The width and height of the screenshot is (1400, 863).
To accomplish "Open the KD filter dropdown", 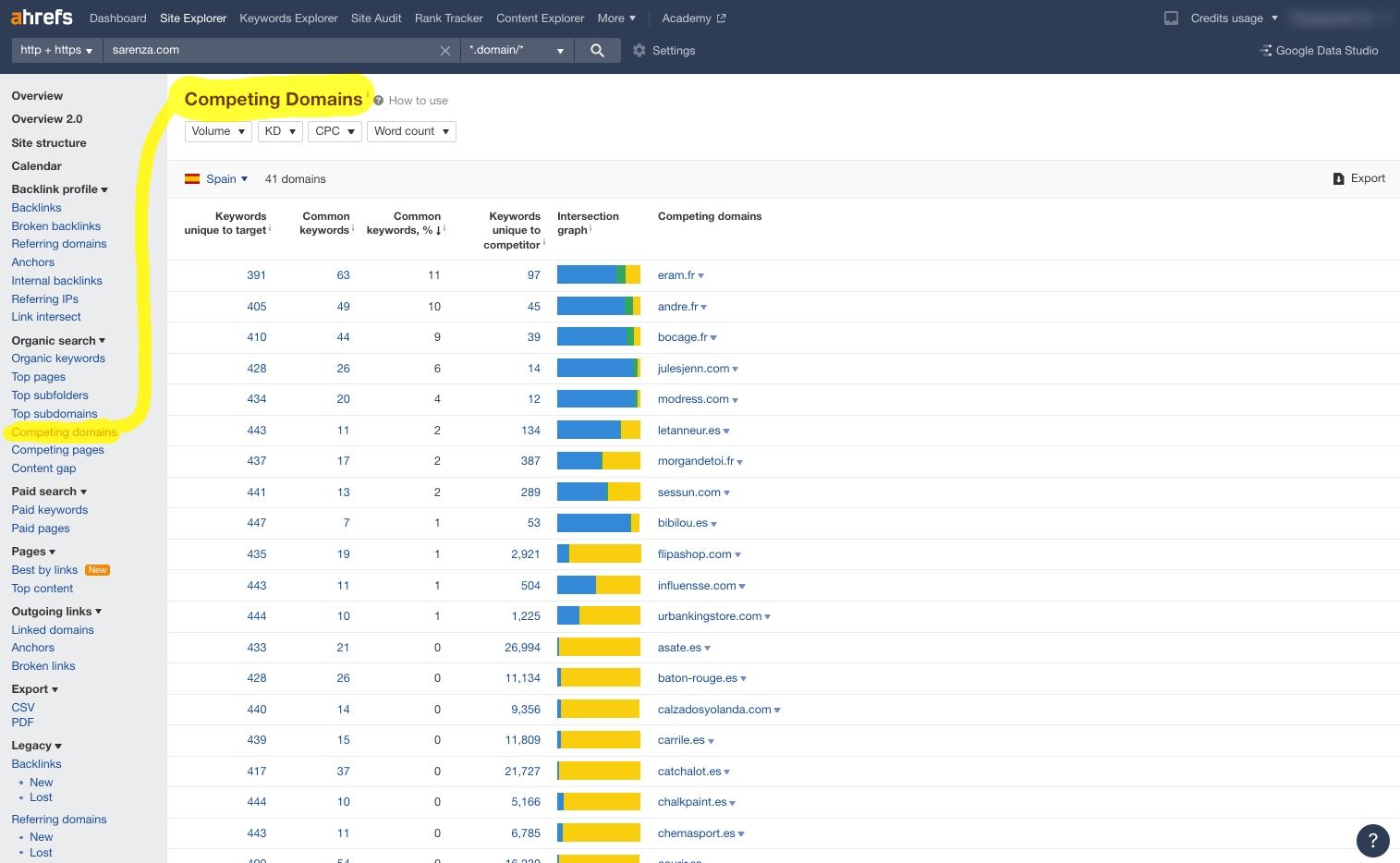I will click(280, 131).
